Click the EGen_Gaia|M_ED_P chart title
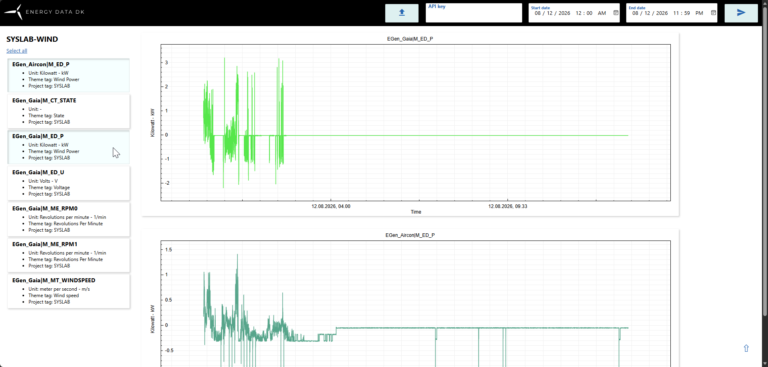The width and height of the screenshot is (768, 367). tap(409, 39)
